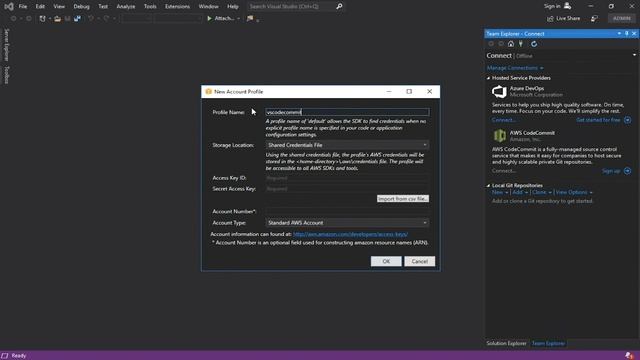Viewport: 640px width, 360px height.
Task: Click the green Attach play icon
Action: [209, 18]
